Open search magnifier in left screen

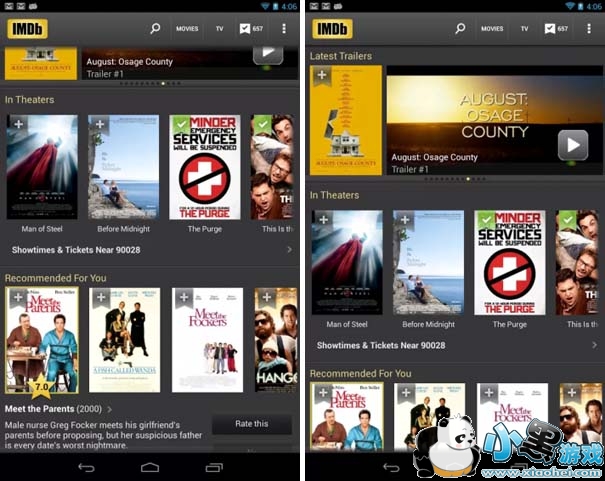(x=155, y=29)
